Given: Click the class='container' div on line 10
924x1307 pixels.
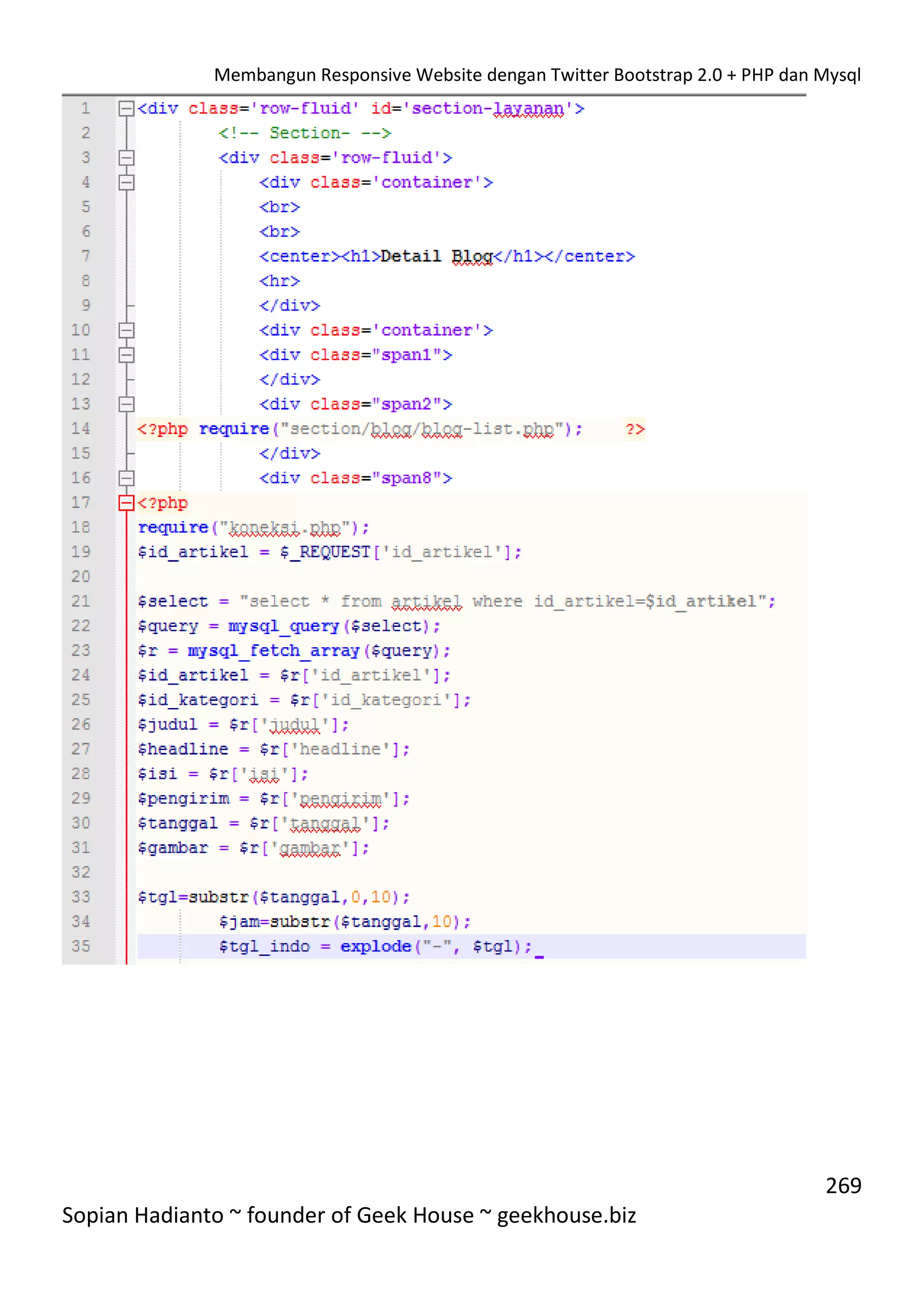Looking at the screenshot, I should [x=376, y=330].
